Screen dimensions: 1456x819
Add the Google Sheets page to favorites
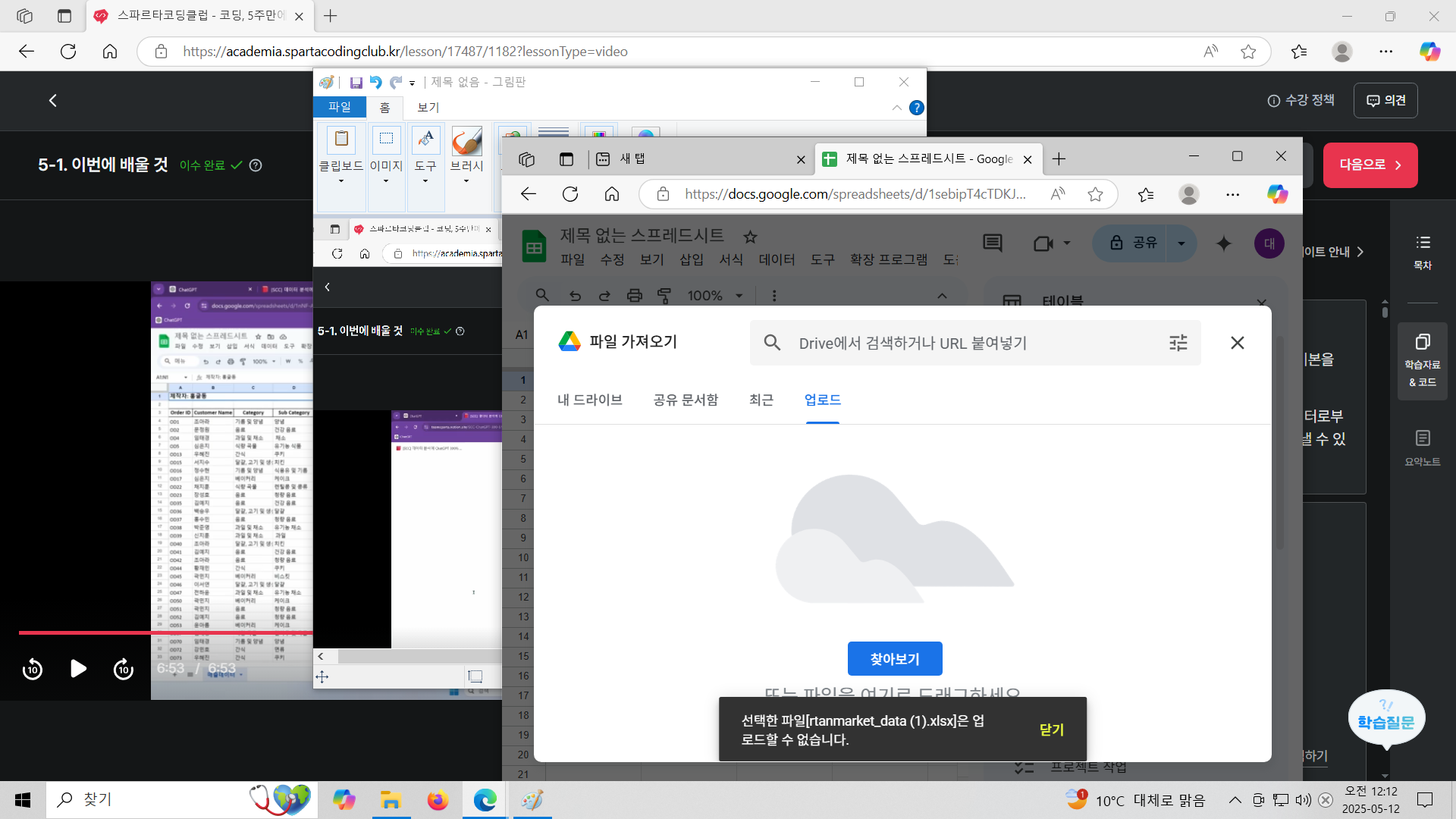1095,195
